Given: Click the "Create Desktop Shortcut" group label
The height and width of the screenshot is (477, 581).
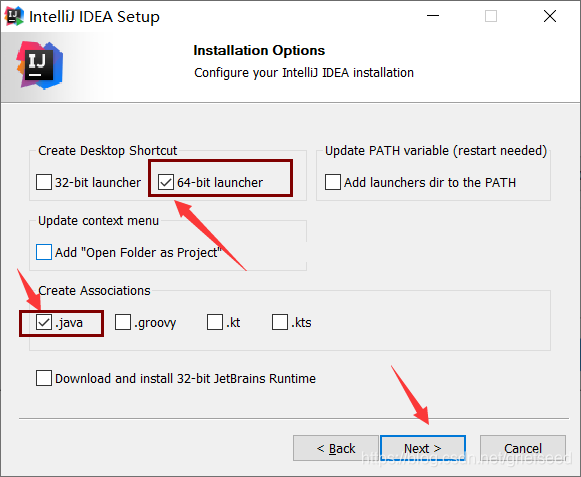Looking at the screenshot, I should tap(107, 150).
